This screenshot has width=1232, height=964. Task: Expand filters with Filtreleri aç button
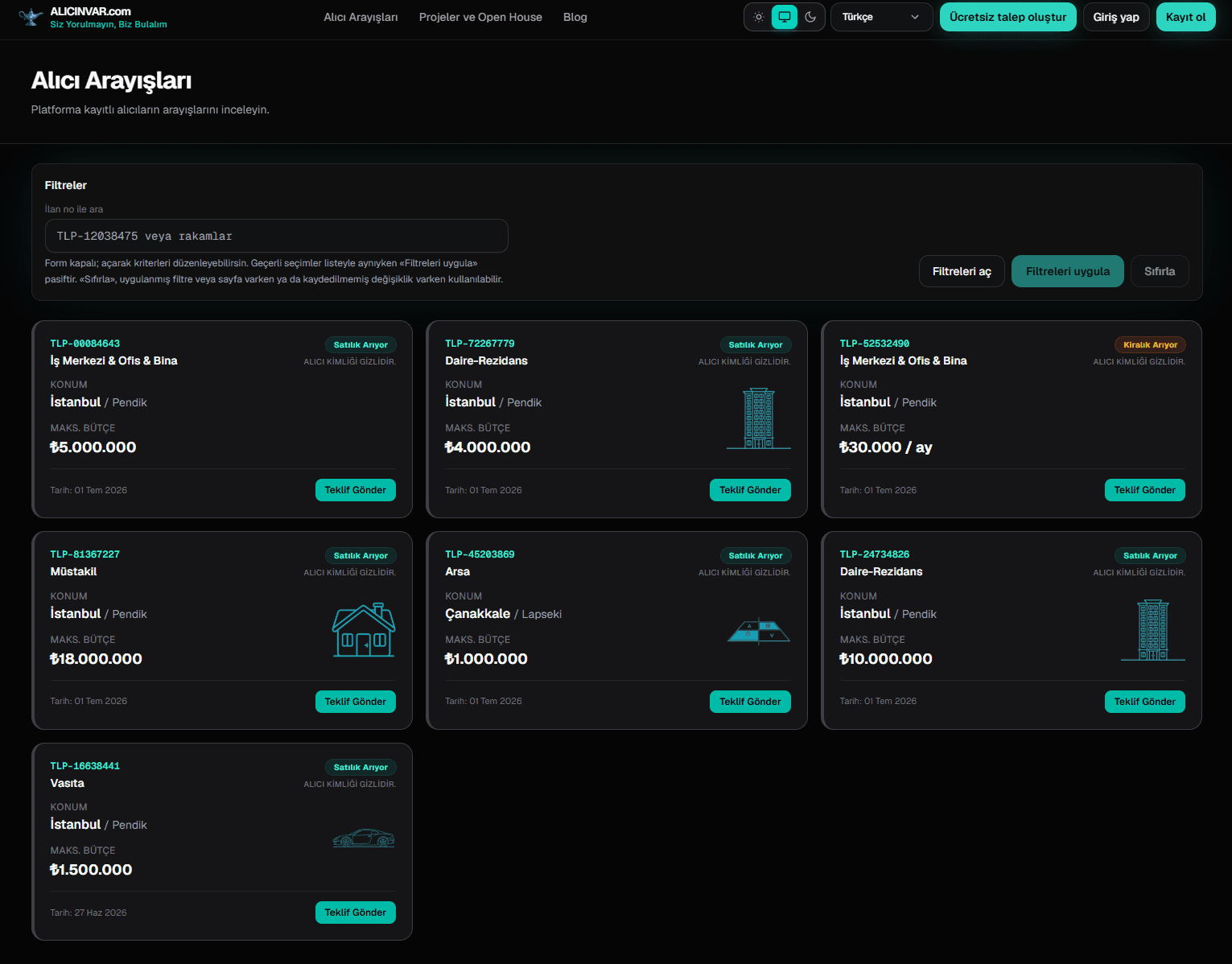962,271
